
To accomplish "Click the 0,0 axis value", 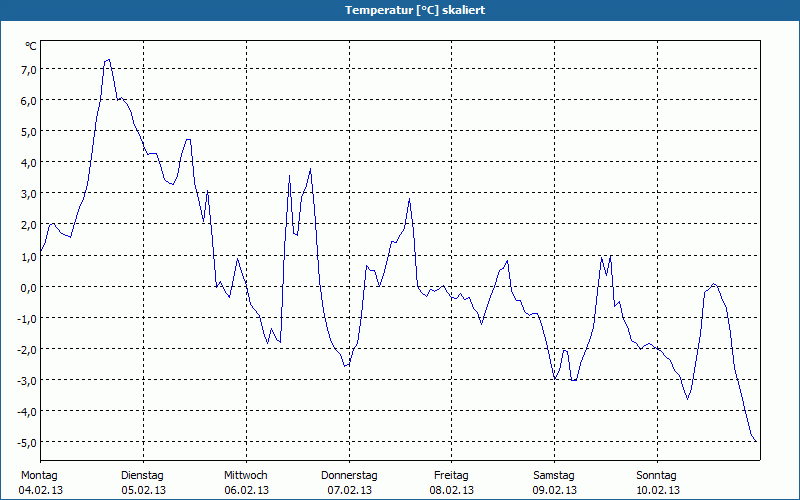I will pyautogui.click(x=29, y=288).
